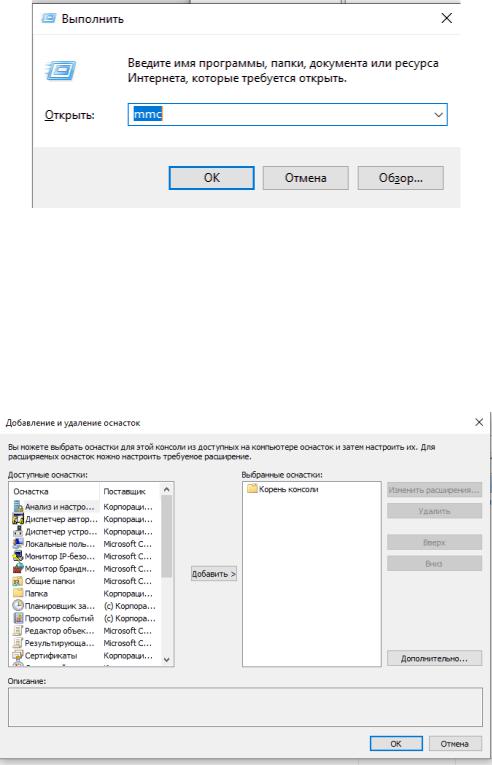Click the Вниз button

(x=434, y=563)
